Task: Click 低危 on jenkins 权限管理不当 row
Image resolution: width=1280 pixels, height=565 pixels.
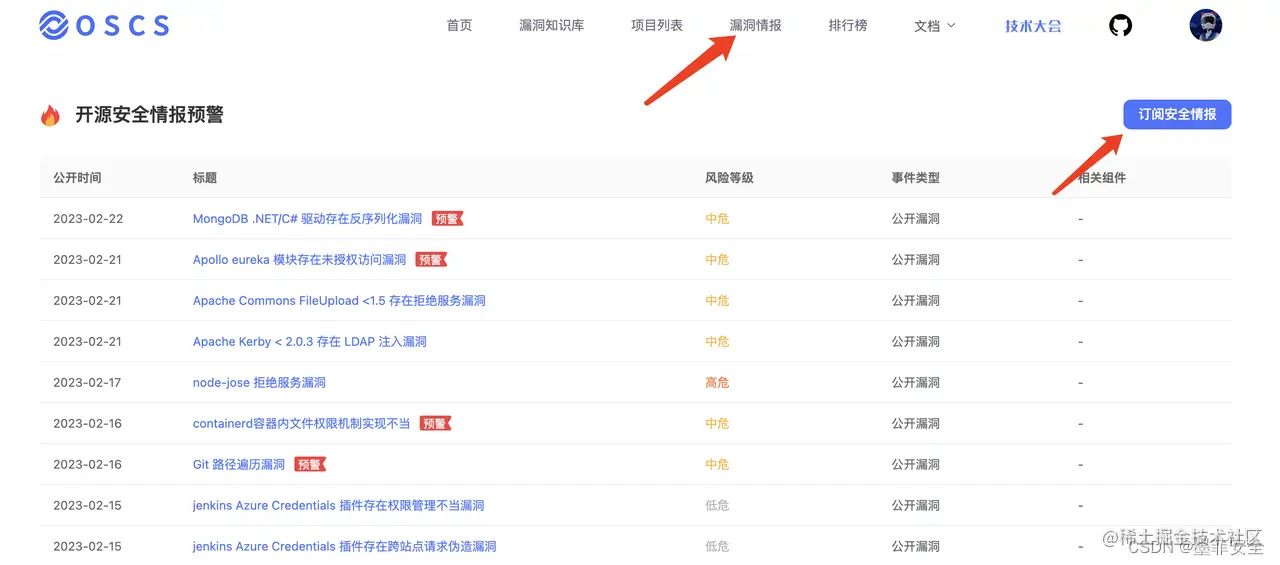Action: 717,505
